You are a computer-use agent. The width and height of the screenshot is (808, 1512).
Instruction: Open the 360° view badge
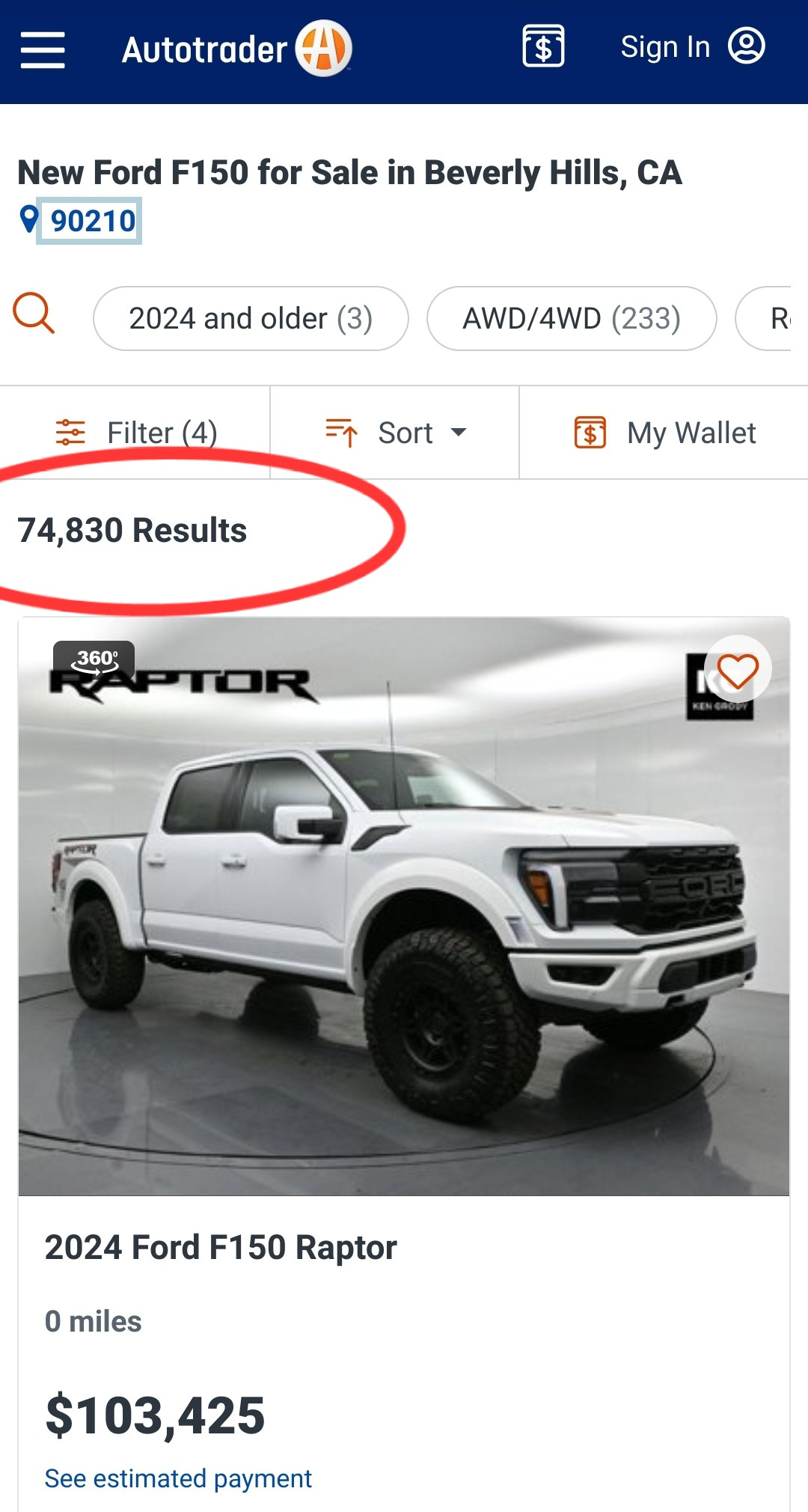click(x=94, y=659)
